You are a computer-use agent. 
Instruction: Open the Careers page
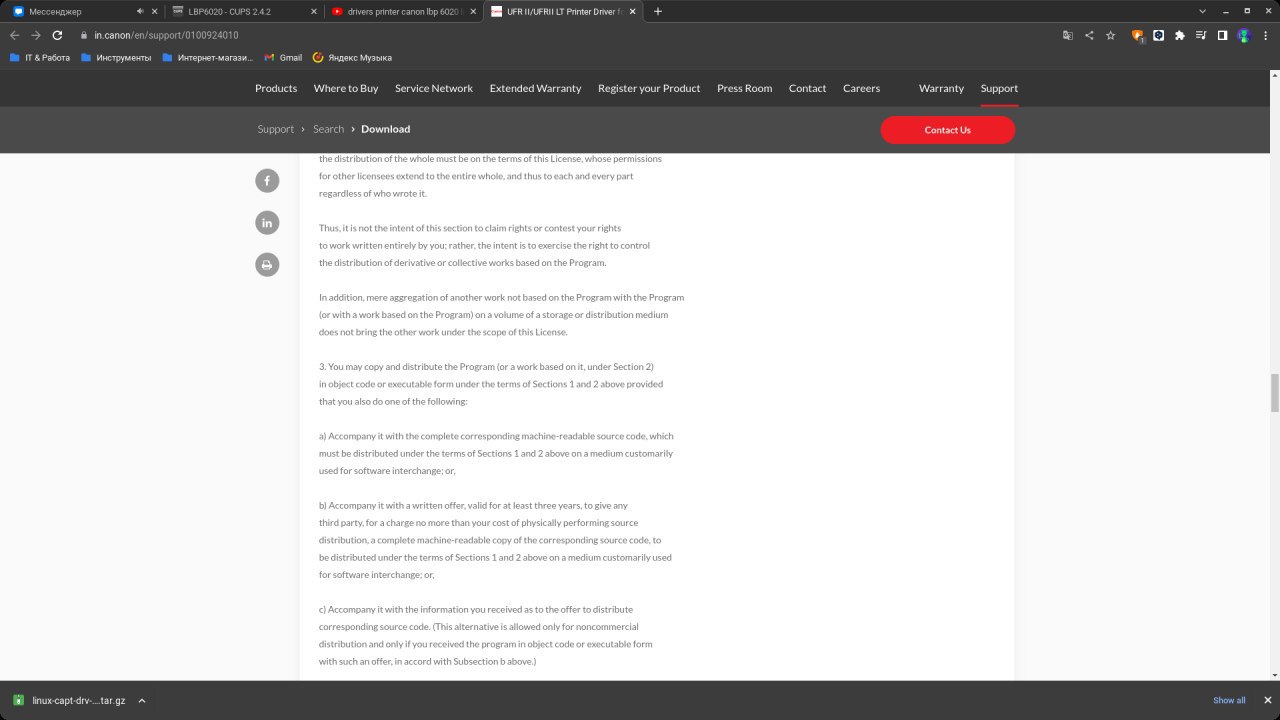861,88
